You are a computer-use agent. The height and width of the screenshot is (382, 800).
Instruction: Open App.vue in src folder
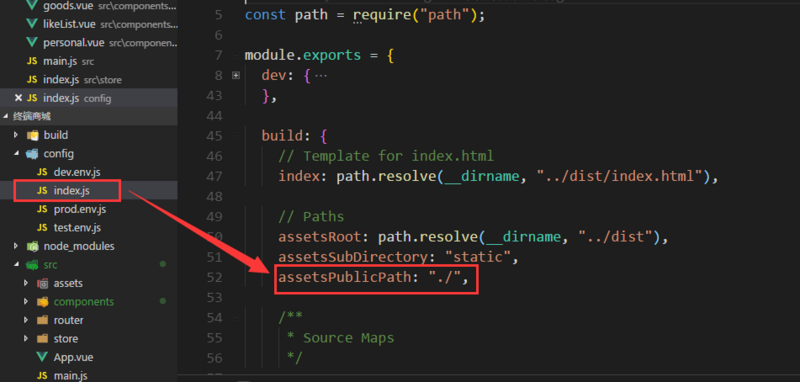pos(73,357)
